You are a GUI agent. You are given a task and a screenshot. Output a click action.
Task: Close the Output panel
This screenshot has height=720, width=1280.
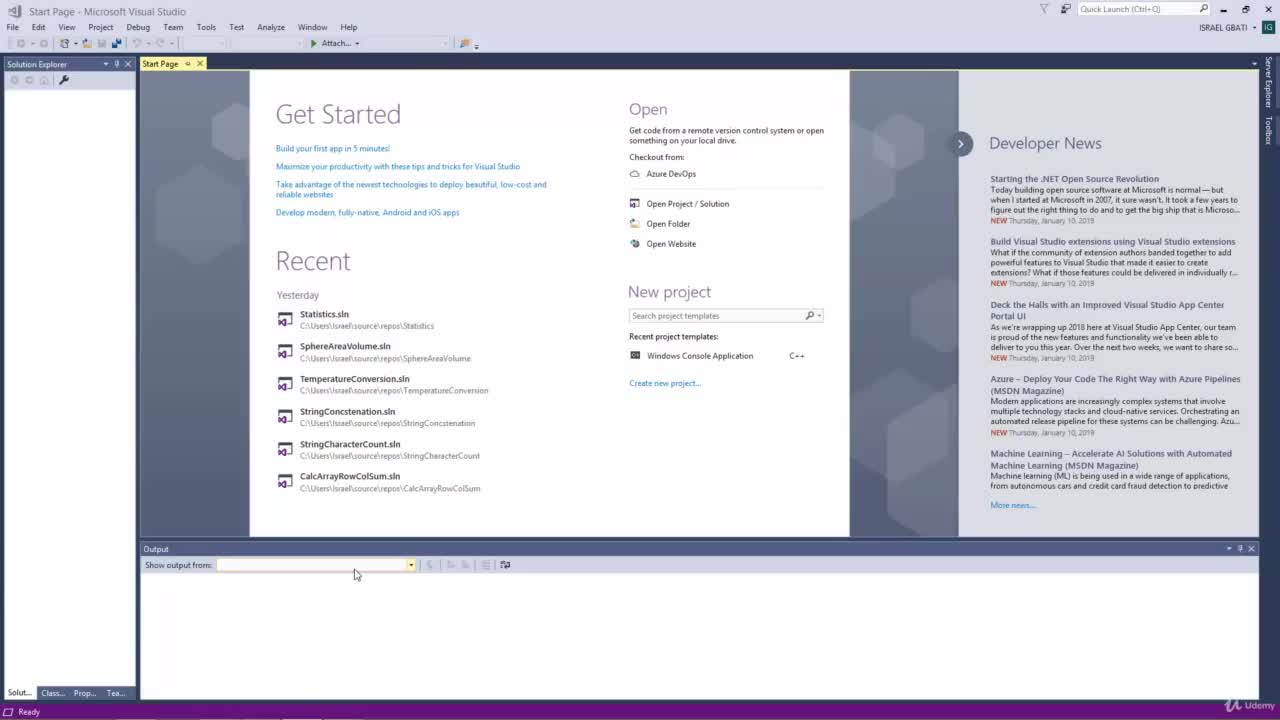[x=1251, y=549]
